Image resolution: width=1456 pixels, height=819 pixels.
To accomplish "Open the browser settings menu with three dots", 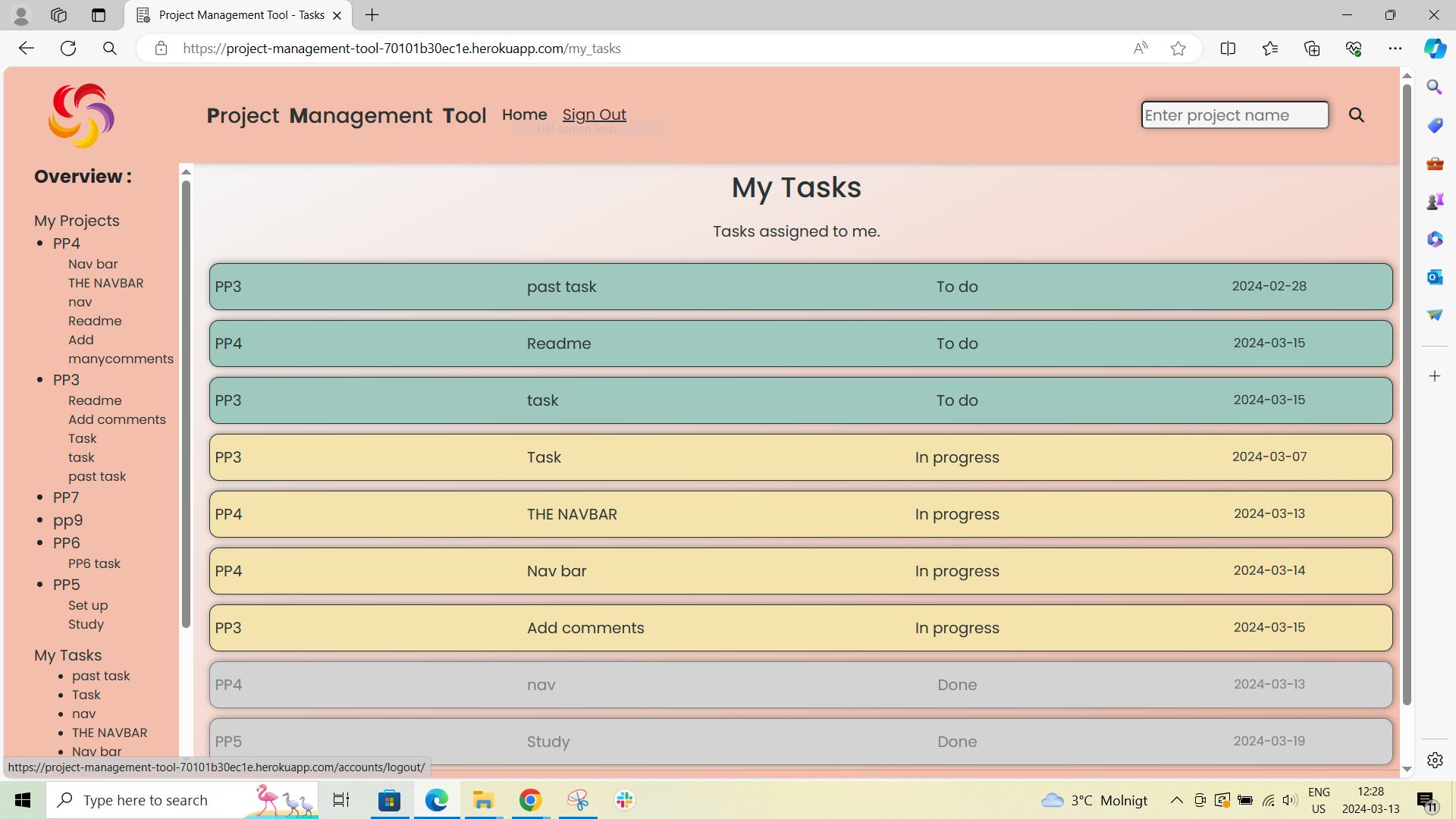I will pos(1397,48).
